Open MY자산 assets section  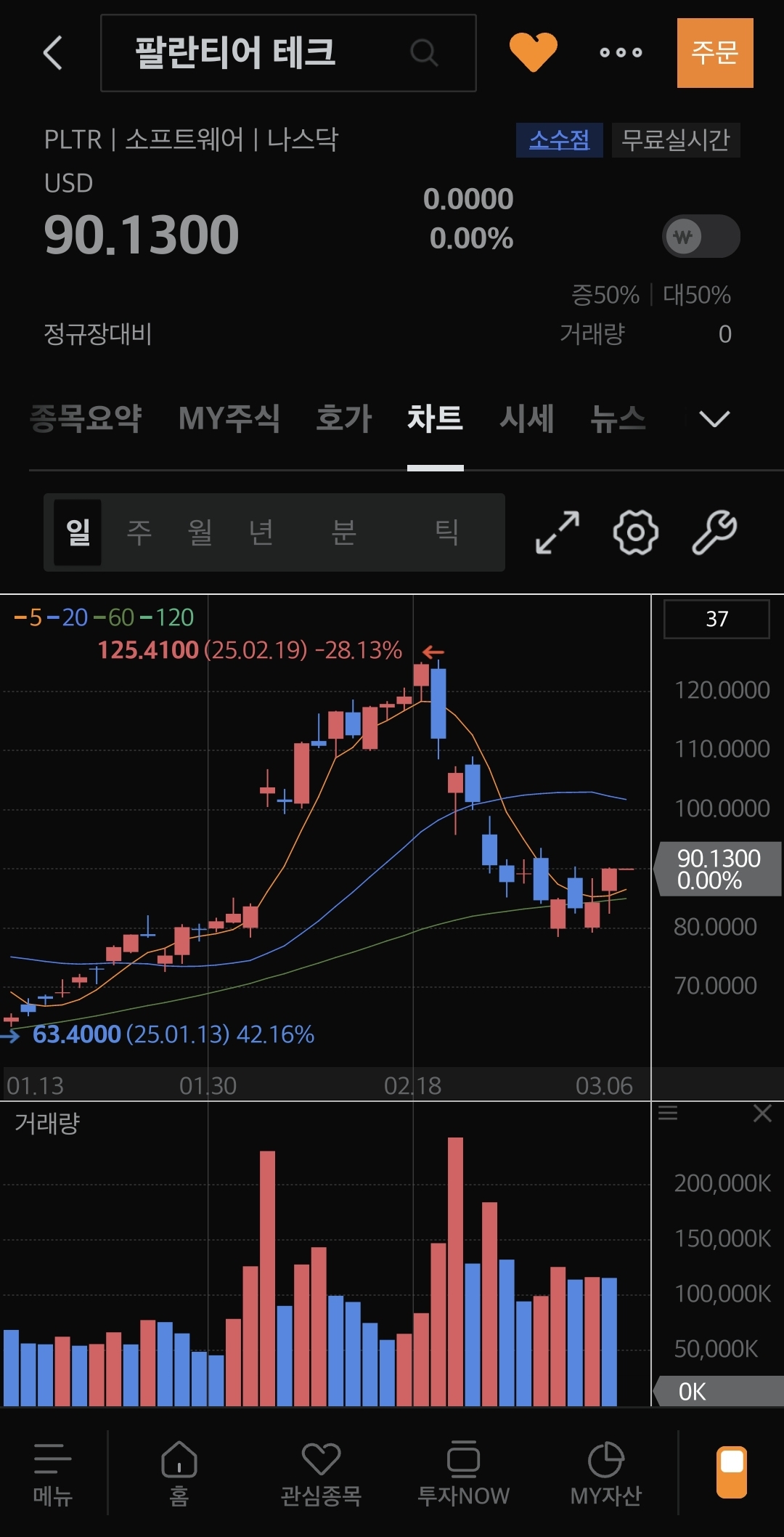click(605, 1475)
